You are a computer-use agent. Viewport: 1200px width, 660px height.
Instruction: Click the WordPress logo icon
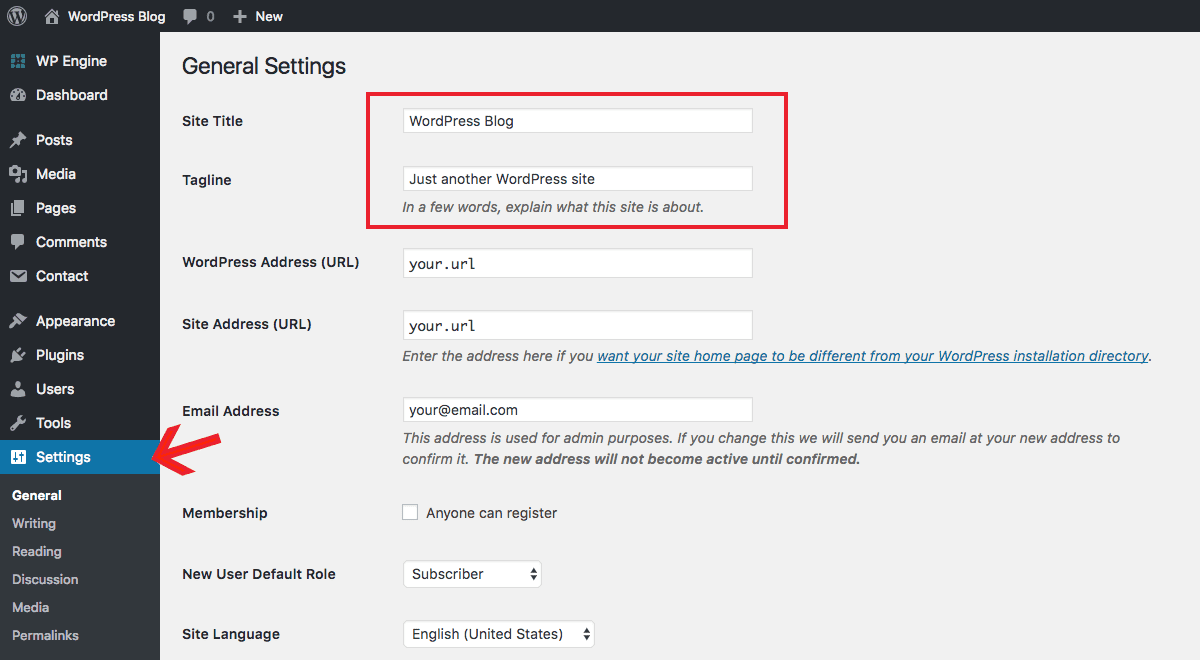pyautogui.click(x=17, y=16)
